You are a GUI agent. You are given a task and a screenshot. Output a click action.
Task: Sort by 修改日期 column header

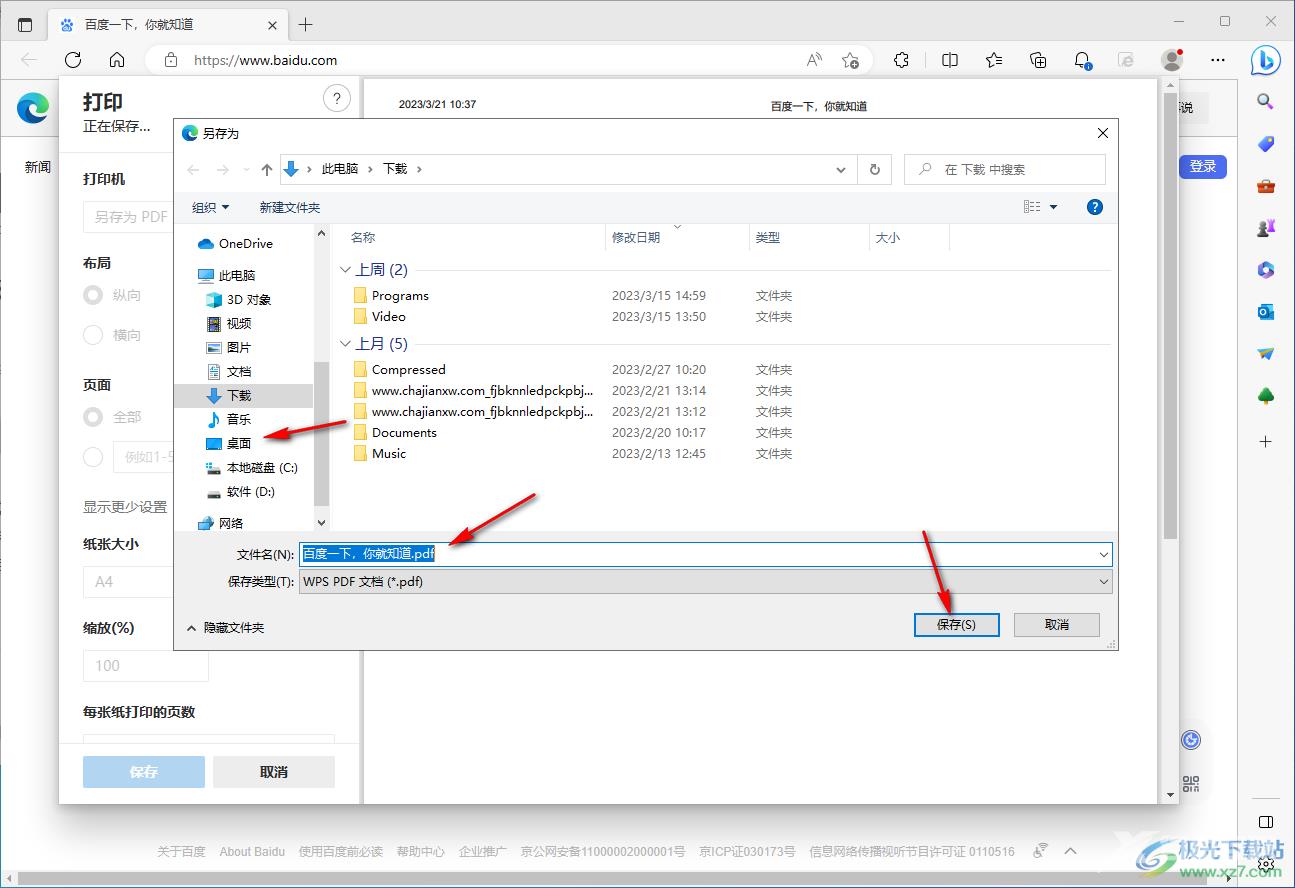[636, 237]
